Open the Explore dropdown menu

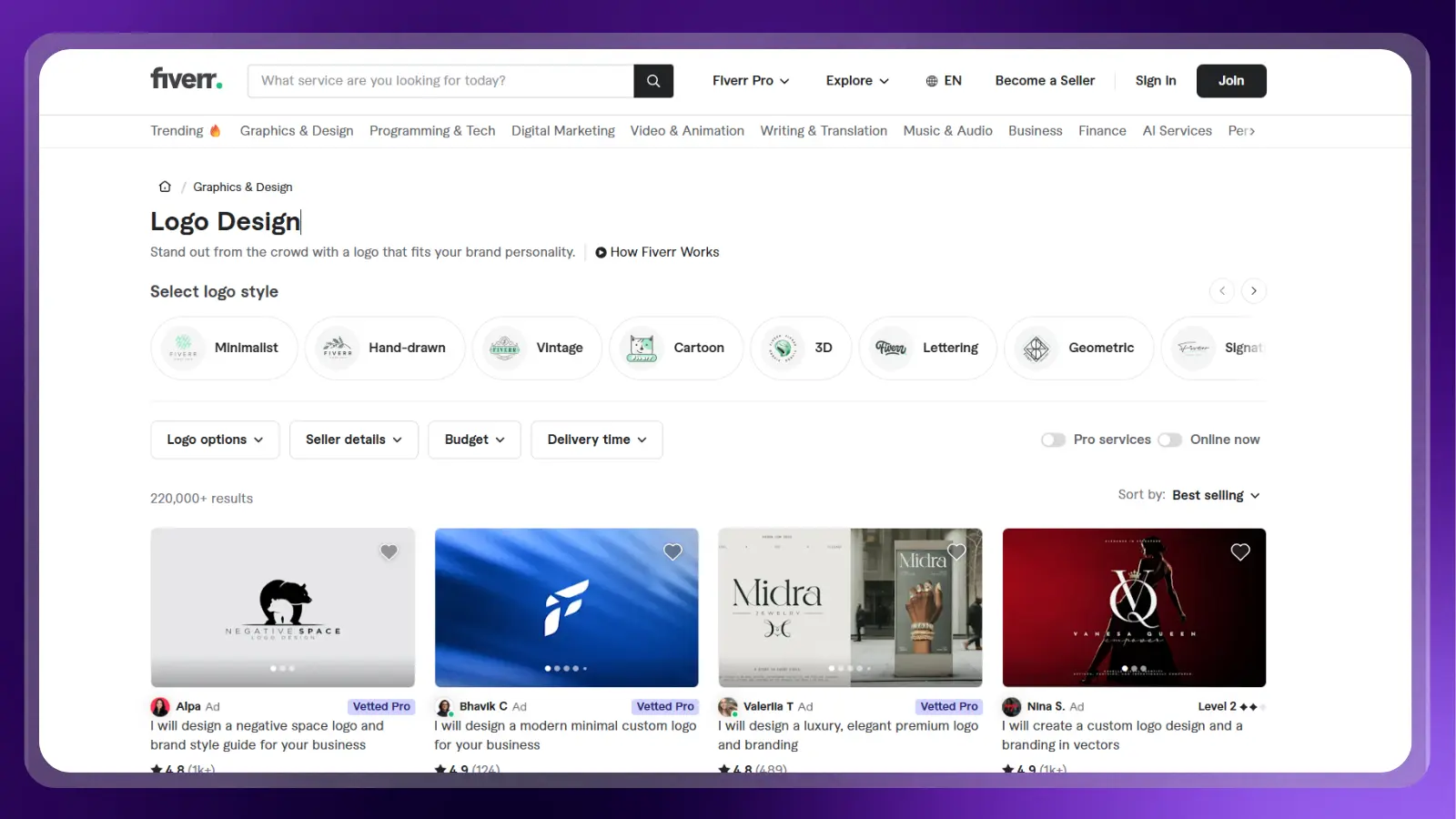857,81
